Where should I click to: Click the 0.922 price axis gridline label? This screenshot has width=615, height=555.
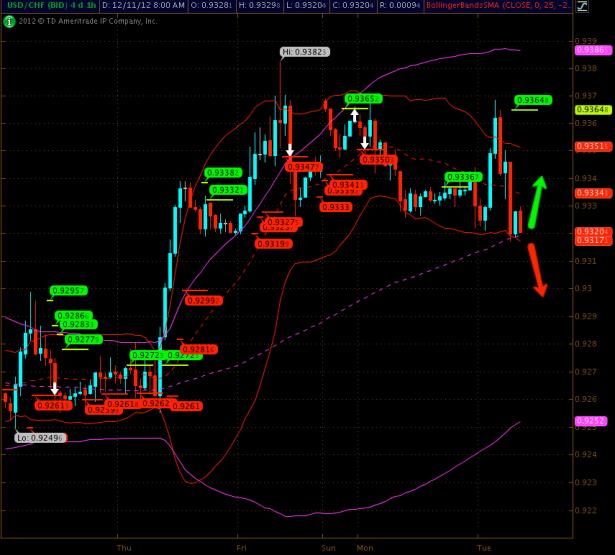coord(586,510)
